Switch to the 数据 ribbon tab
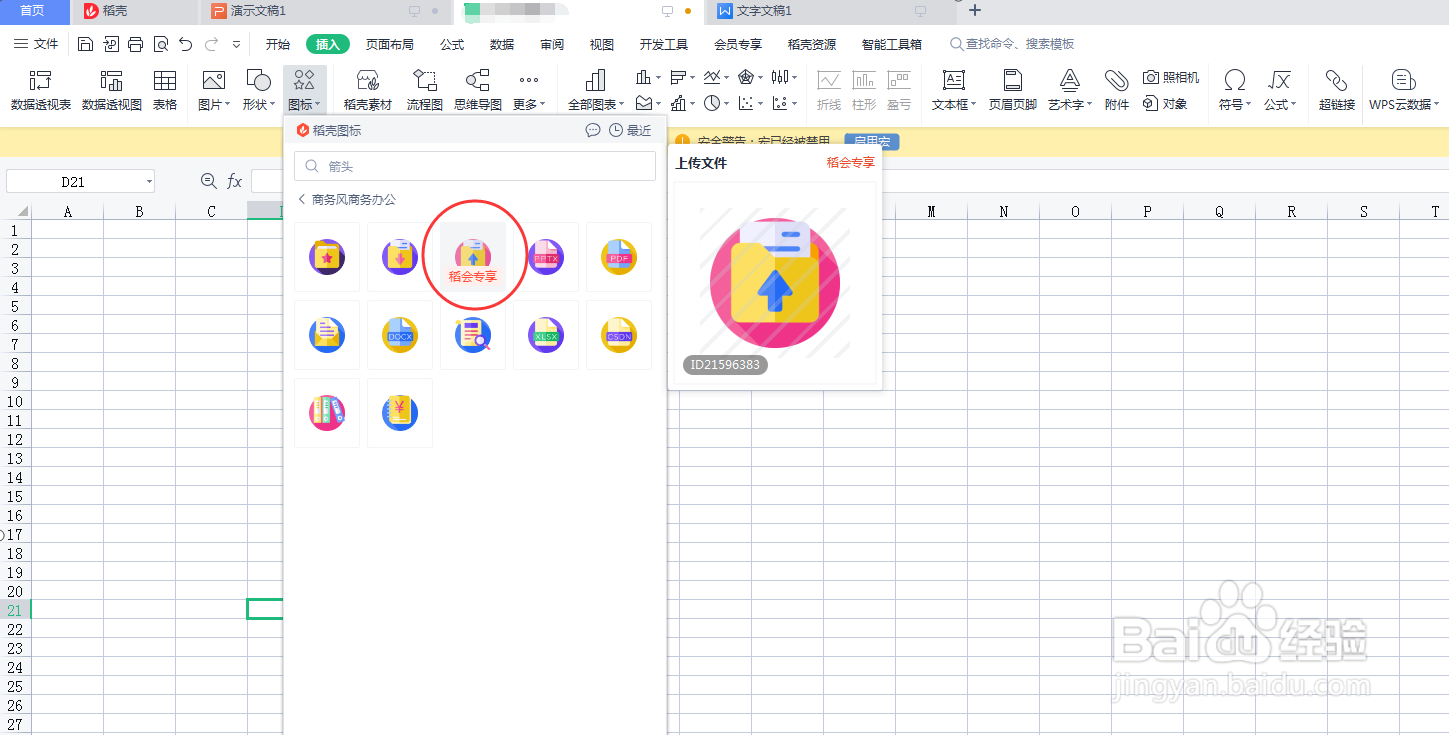Viewport: 1449px width, 735px height. [502, 44]
